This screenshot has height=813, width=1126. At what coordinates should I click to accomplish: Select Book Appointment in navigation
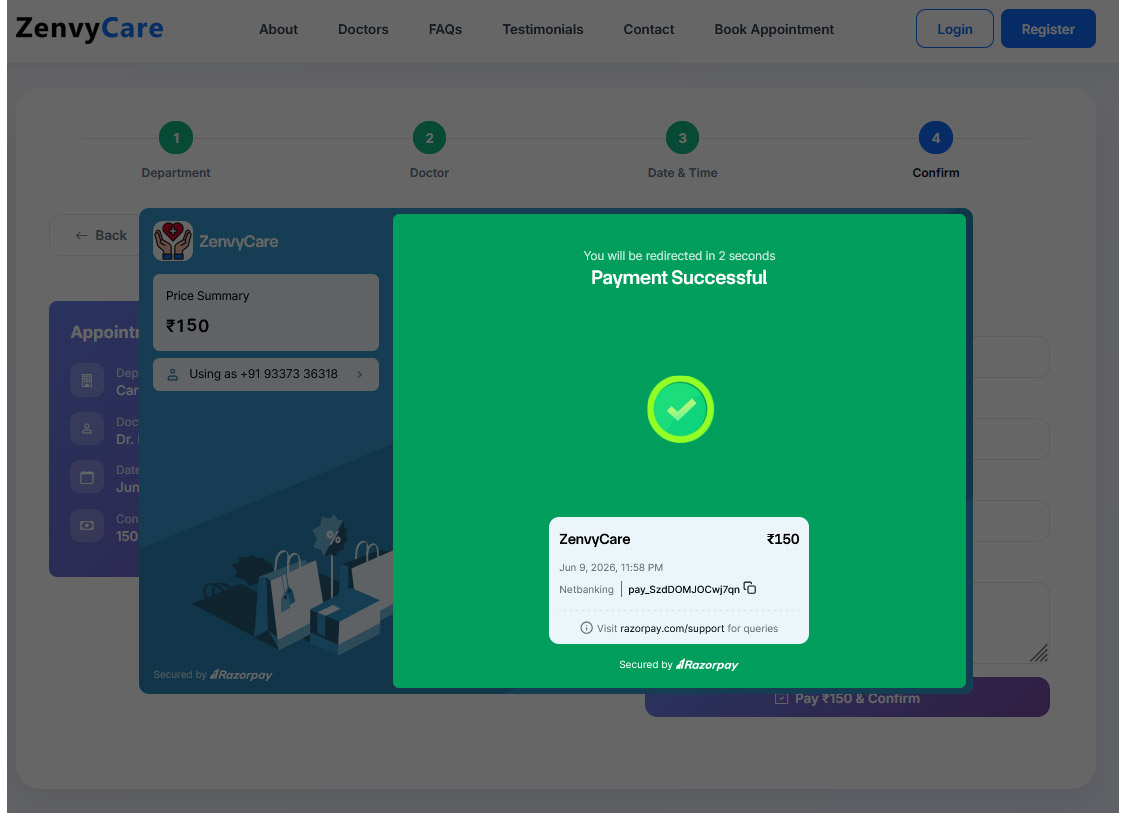pyautogui.click(x=773, y=29)
